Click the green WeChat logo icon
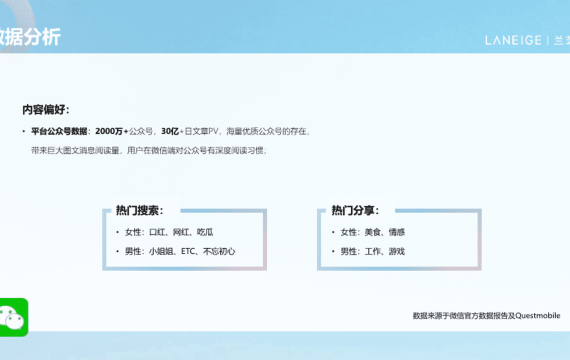570x360 pixels. click(x=13, y=317)
